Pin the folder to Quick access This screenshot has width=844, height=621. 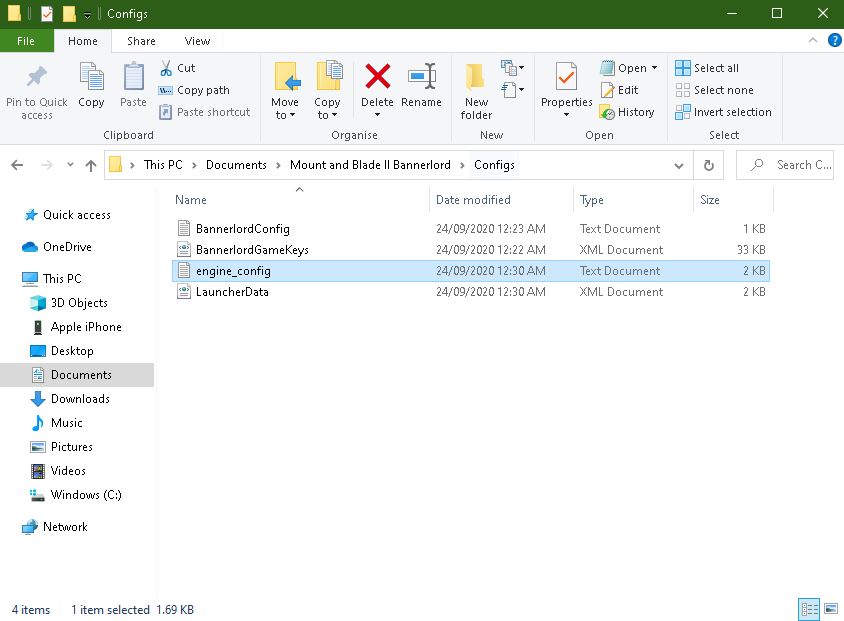click(37, 91)
